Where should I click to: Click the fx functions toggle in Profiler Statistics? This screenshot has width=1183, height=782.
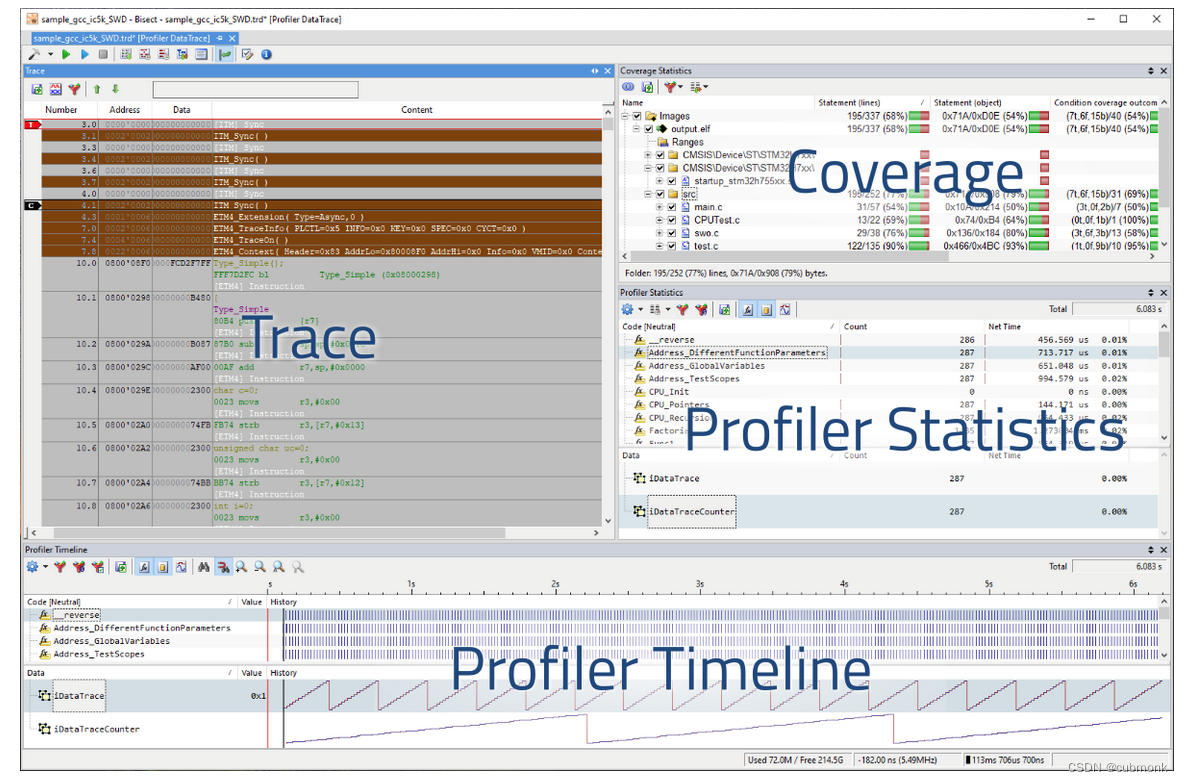747,309
